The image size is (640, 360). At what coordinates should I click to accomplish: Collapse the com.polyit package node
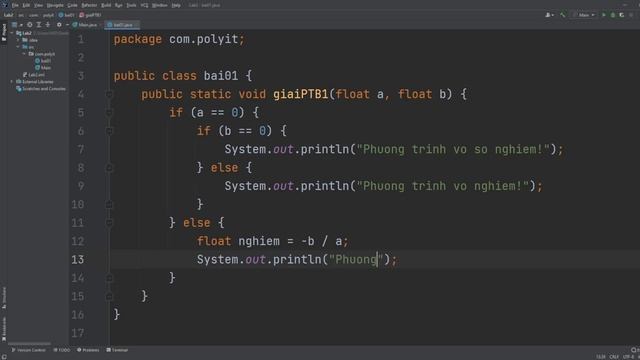pos(24,54)
